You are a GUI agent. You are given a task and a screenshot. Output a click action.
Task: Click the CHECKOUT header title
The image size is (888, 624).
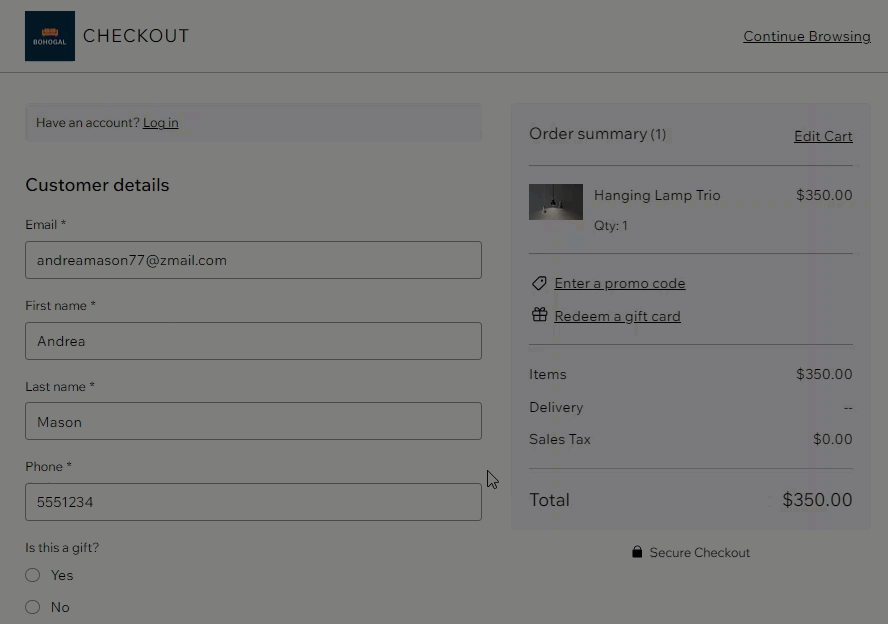point(136,36)
